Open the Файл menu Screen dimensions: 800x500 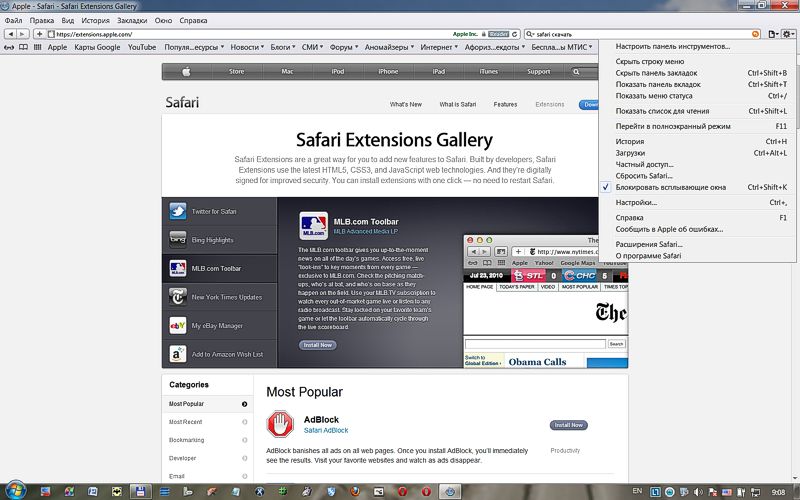pyautogui.click(x=13, y=20)
